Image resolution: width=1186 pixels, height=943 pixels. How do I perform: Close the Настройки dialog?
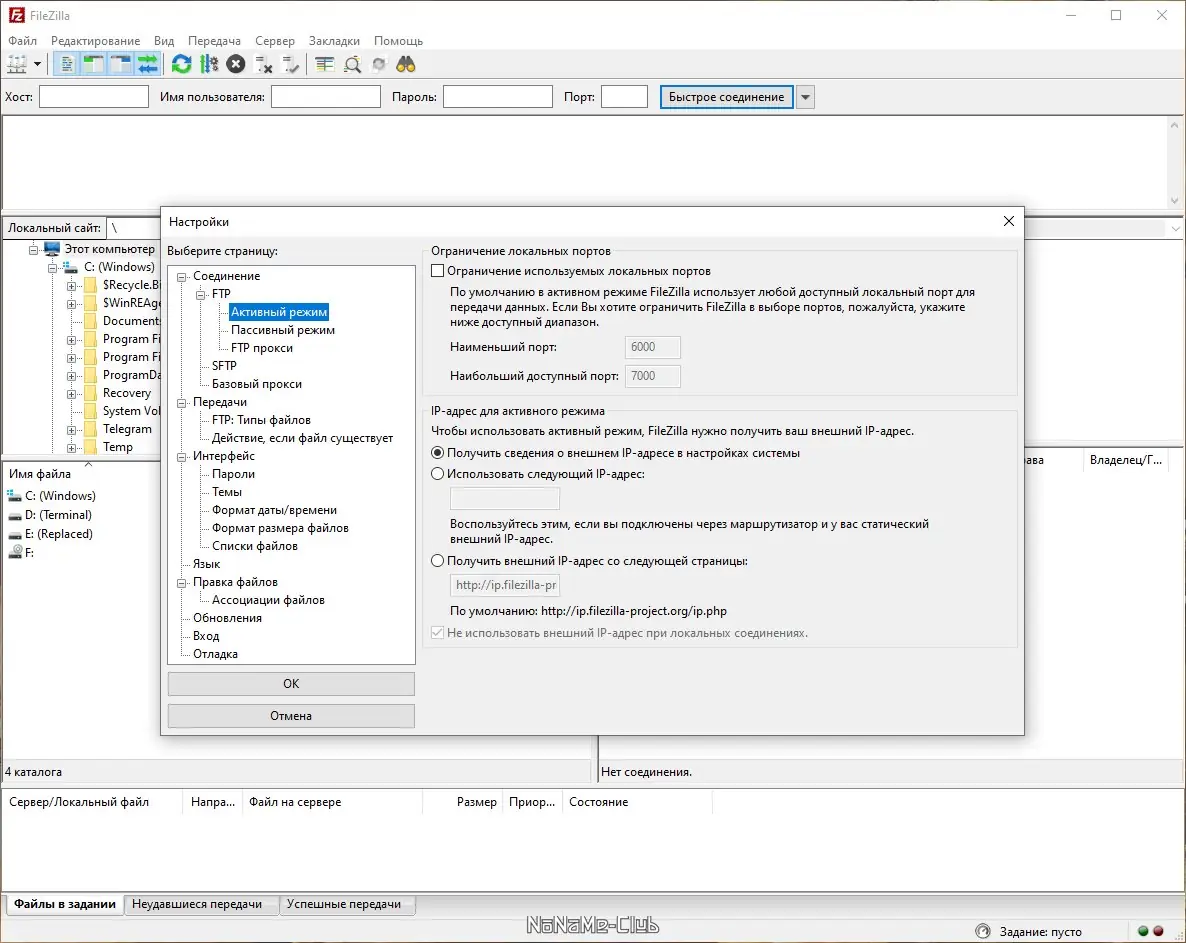click(1008, 221)
